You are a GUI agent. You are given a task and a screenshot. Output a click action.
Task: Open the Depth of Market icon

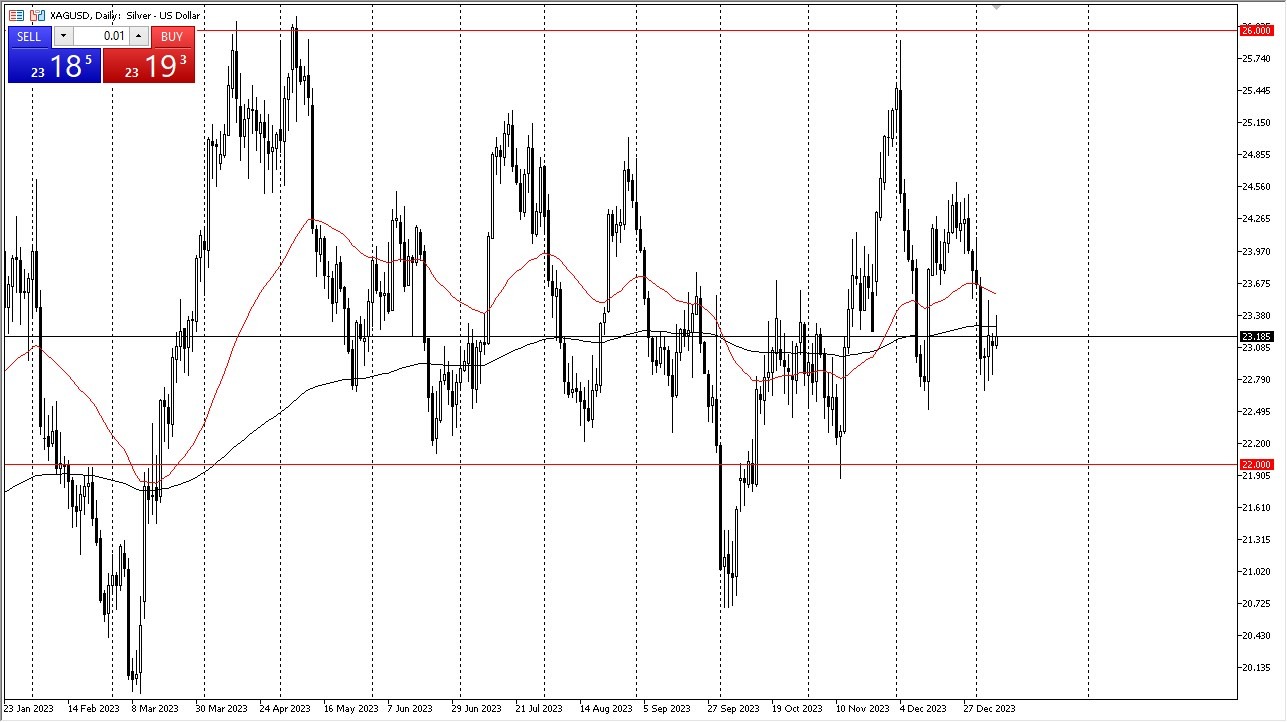(x=16, y=15)
